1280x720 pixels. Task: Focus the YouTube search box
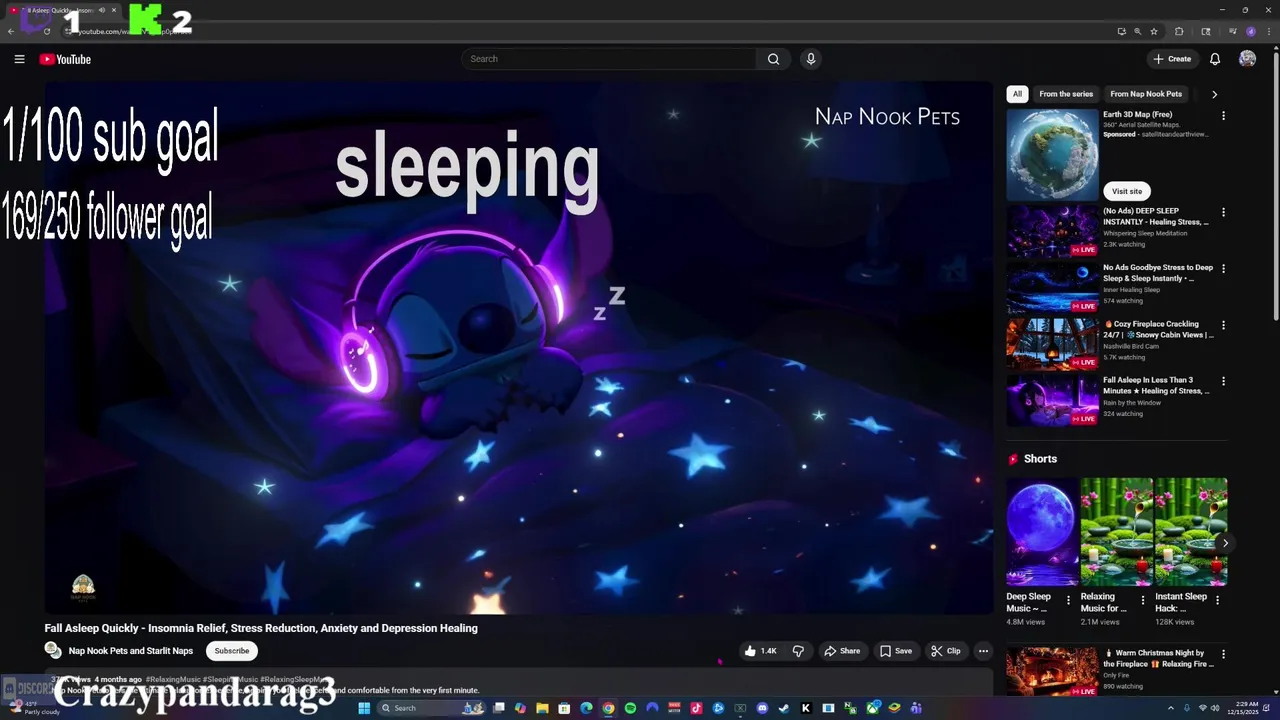point(610,59)
